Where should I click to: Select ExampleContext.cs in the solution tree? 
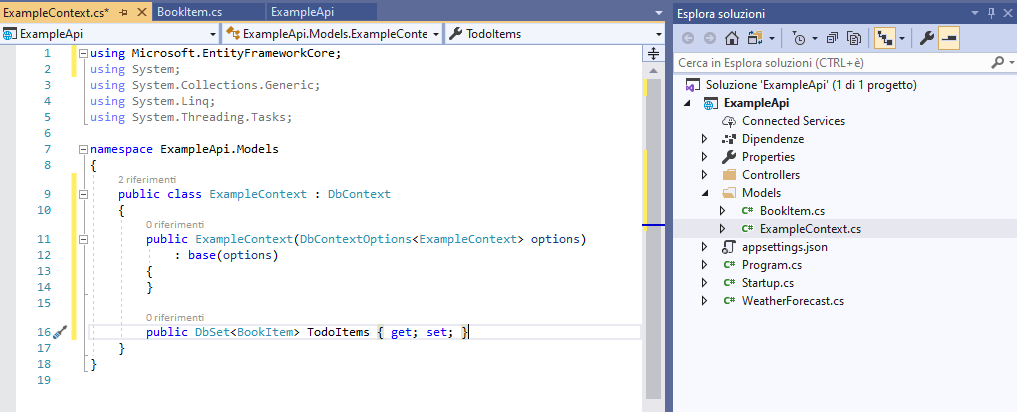(810, 229)
